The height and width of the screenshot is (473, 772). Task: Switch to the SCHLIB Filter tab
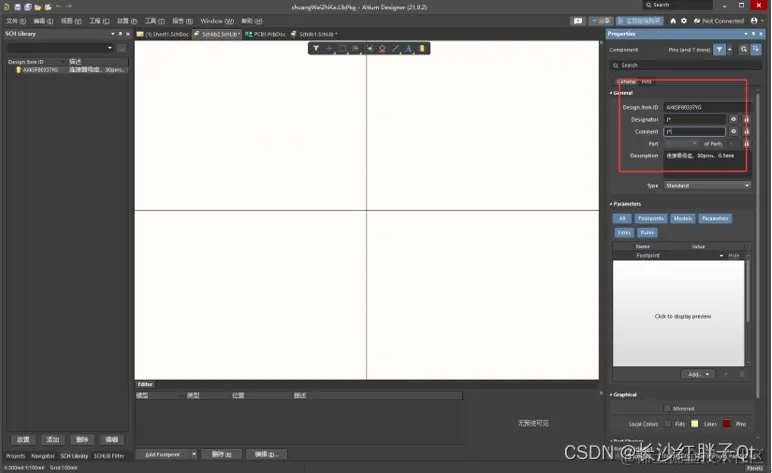pos(109,456)
